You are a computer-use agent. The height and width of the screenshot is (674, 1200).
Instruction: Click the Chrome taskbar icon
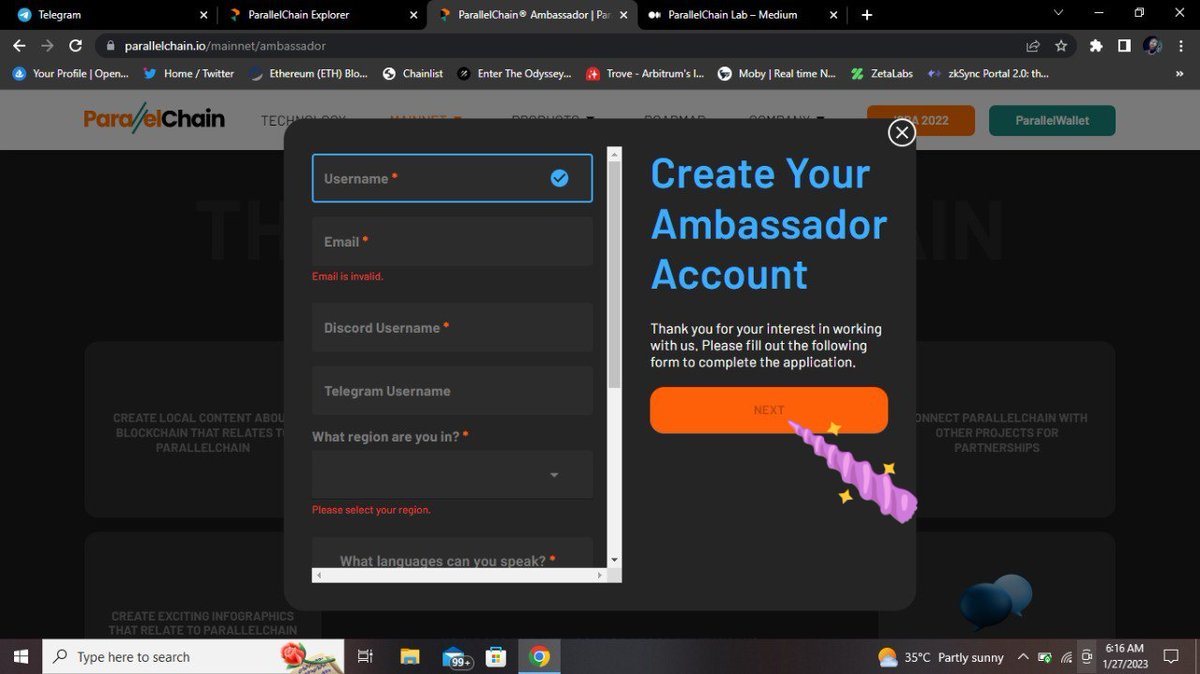coord(539,657)
